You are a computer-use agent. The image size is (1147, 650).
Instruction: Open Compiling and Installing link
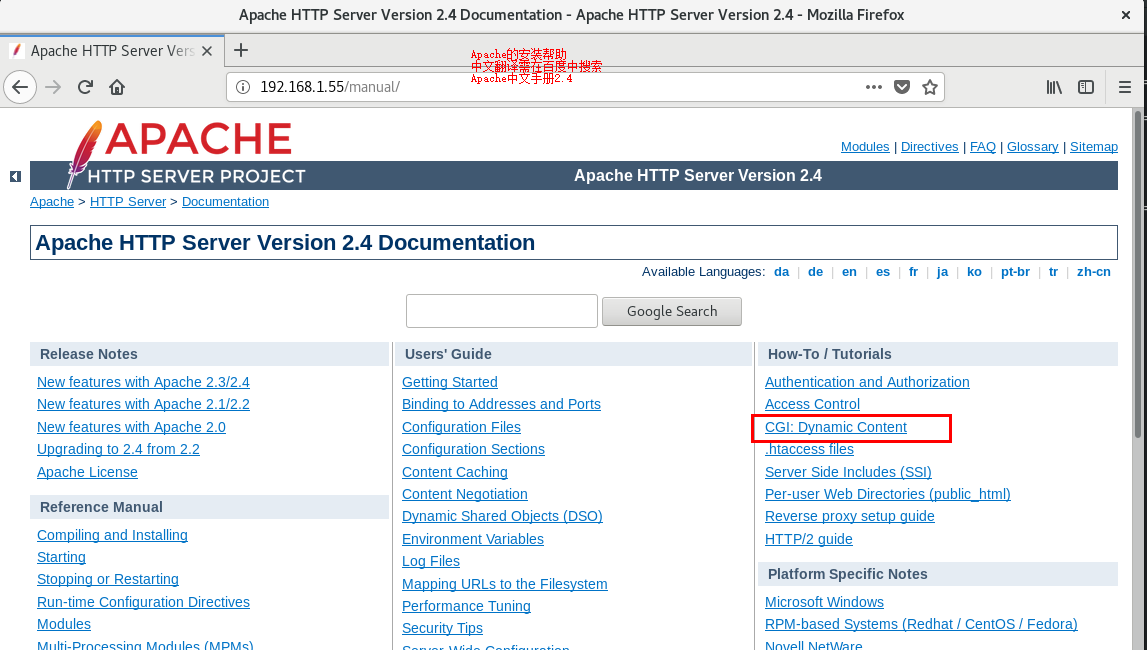coord(112,534)
